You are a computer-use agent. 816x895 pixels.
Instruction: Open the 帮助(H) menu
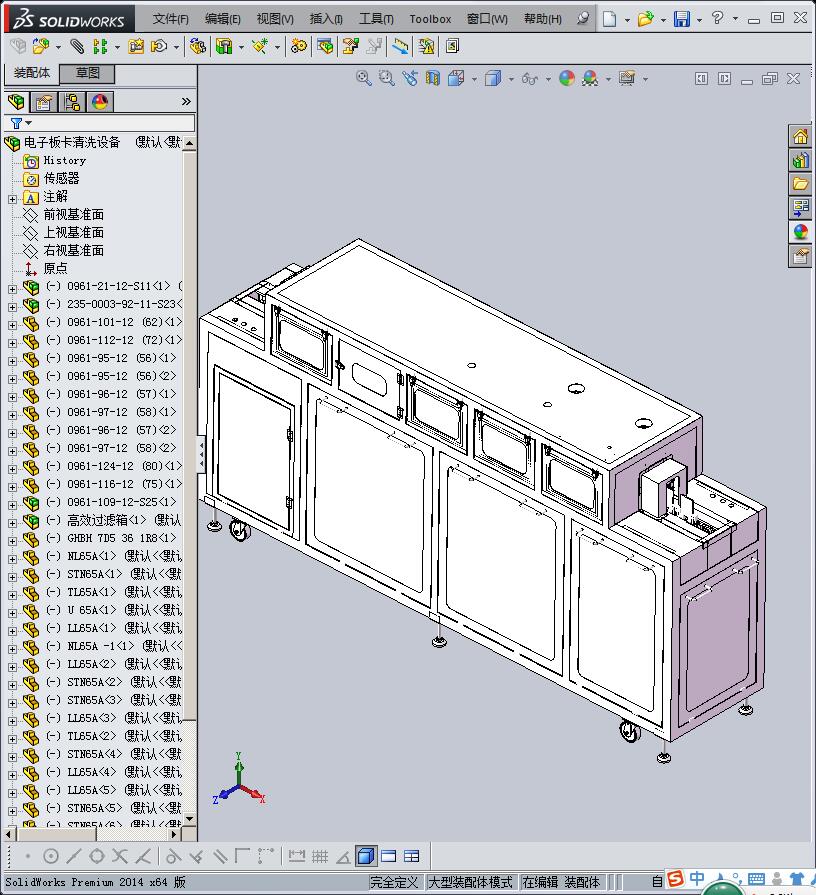(x=543, y=19)
